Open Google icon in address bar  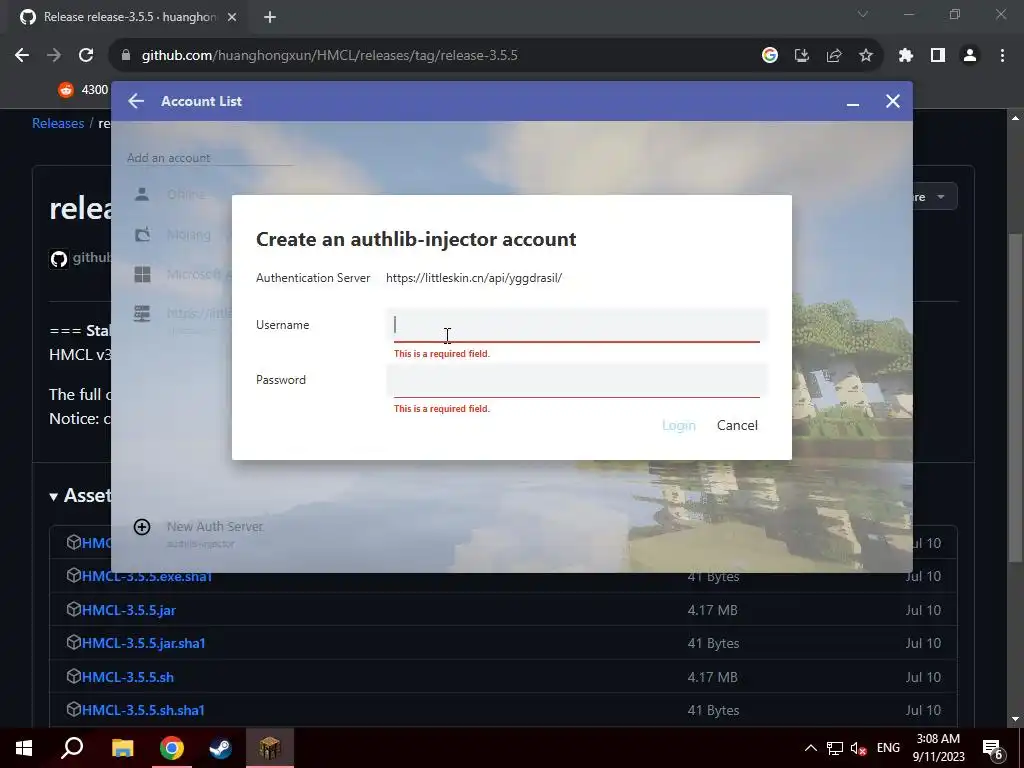pos(770,56)
